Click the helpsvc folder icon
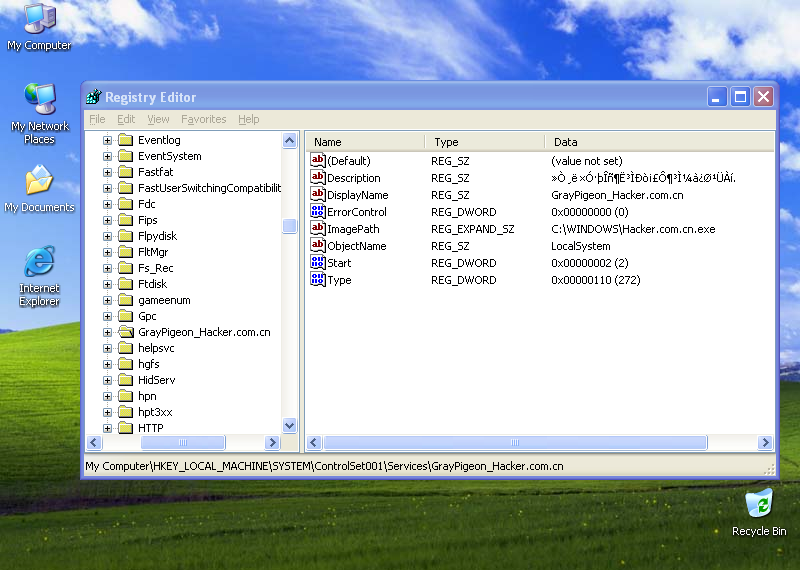The image size is (800, 570). (x=126, y=348)
